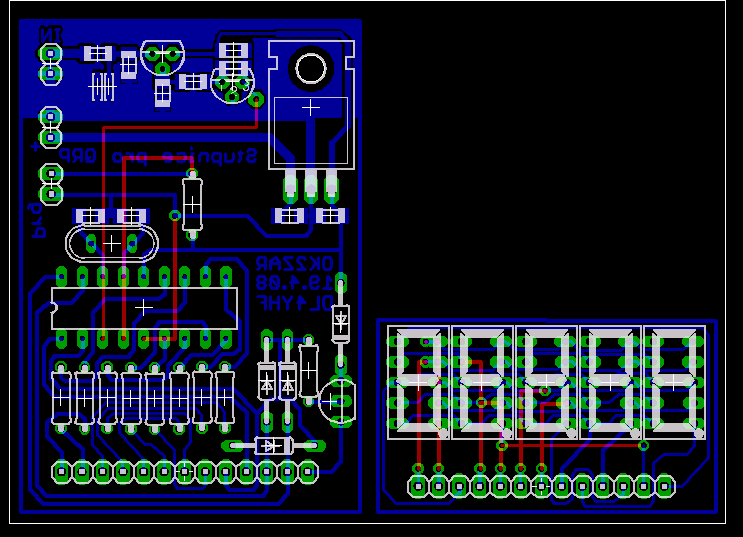Screen dimensions: 743x537
Task: Click the round transistor beside the IN connector
Action: pyautogui.click(x=162, y=55)
